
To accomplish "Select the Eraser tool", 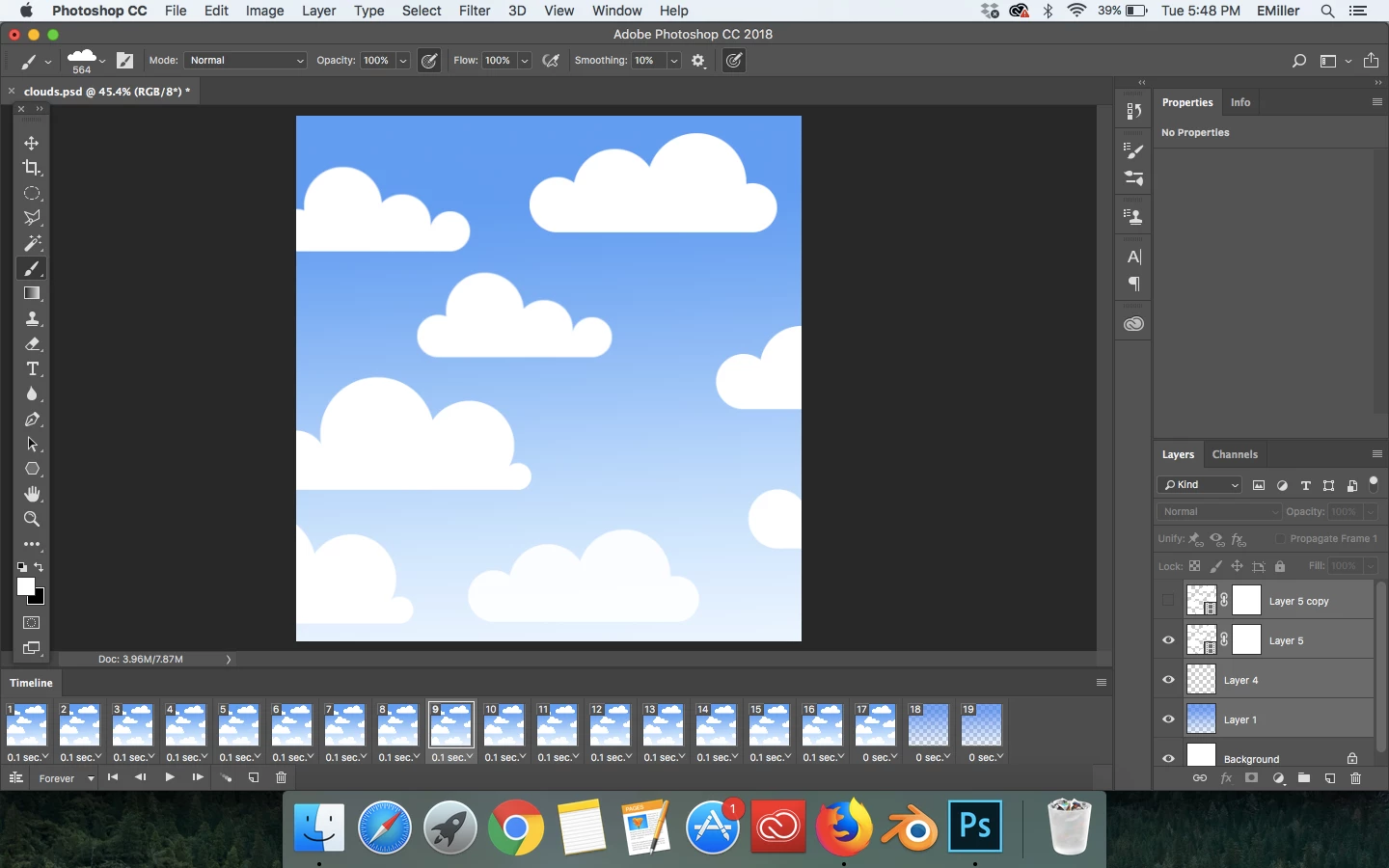I will 32,343.
